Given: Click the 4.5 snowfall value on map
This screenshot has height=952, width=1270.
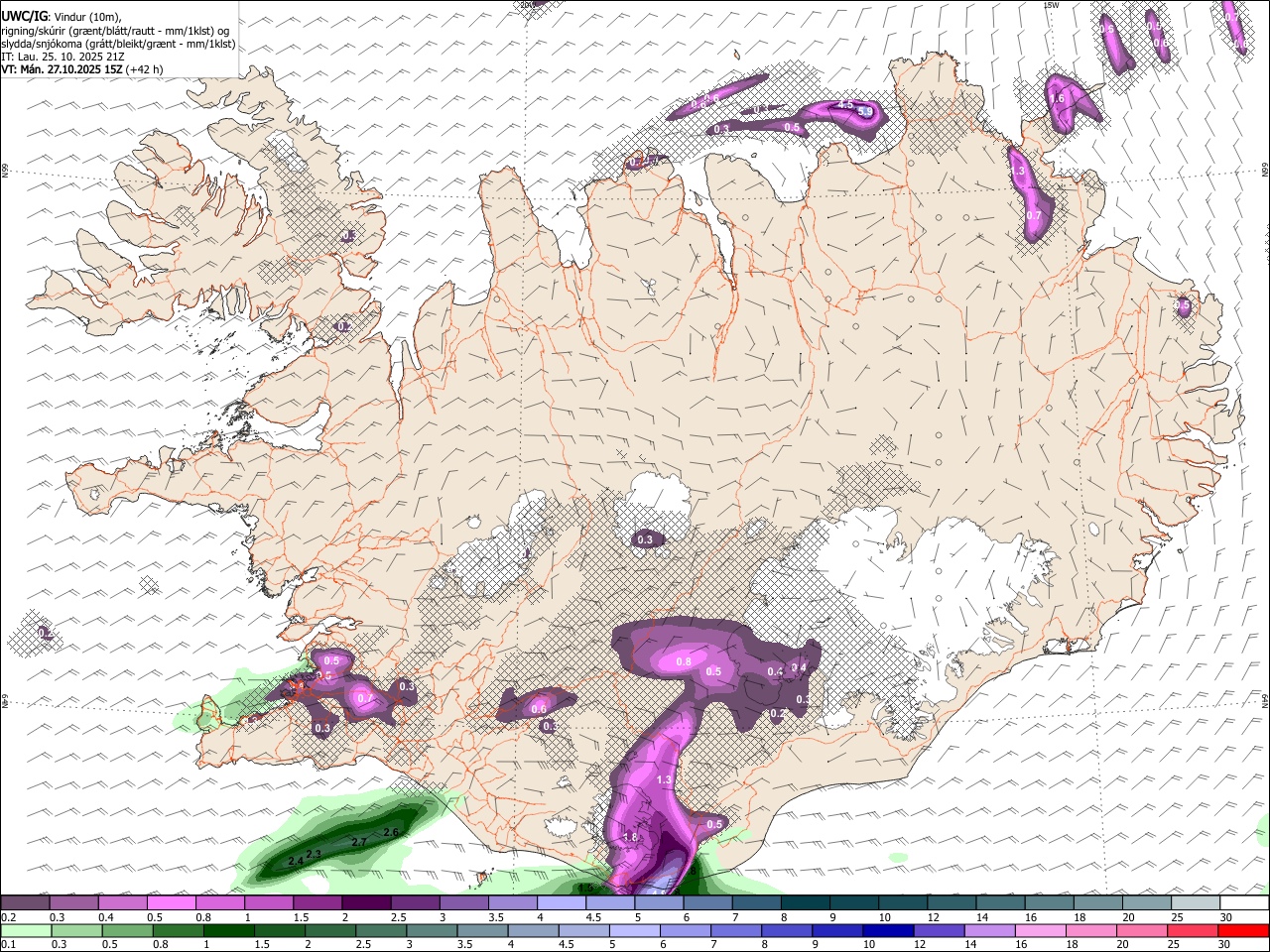Looking at the screenshot, I should 845,104.
